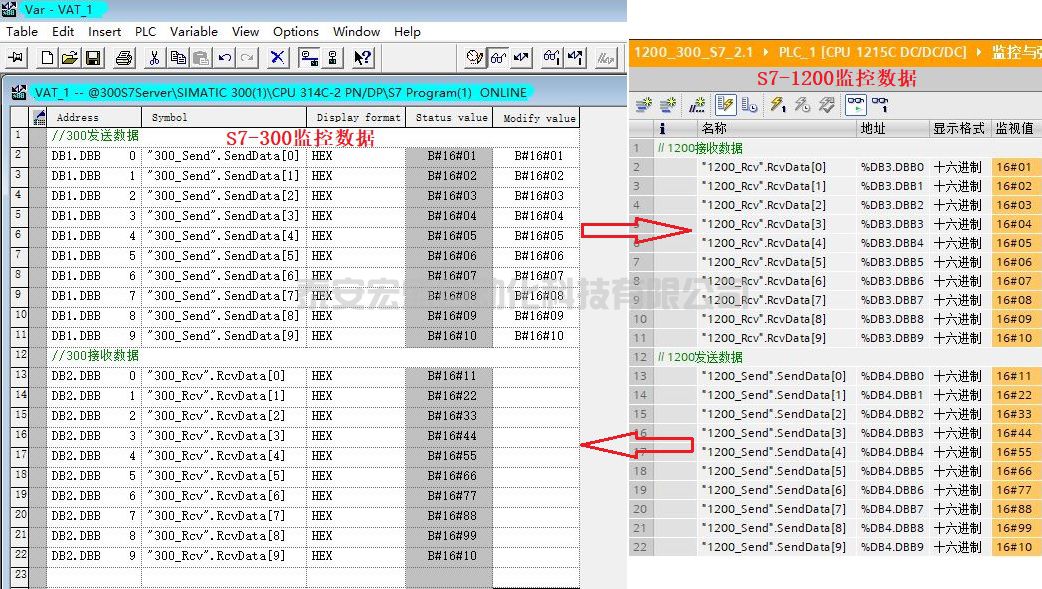Toggle Monitor Variable glasses button in STEP 7
Viewport: 1042px width, 589px height.
coord(498,58)
